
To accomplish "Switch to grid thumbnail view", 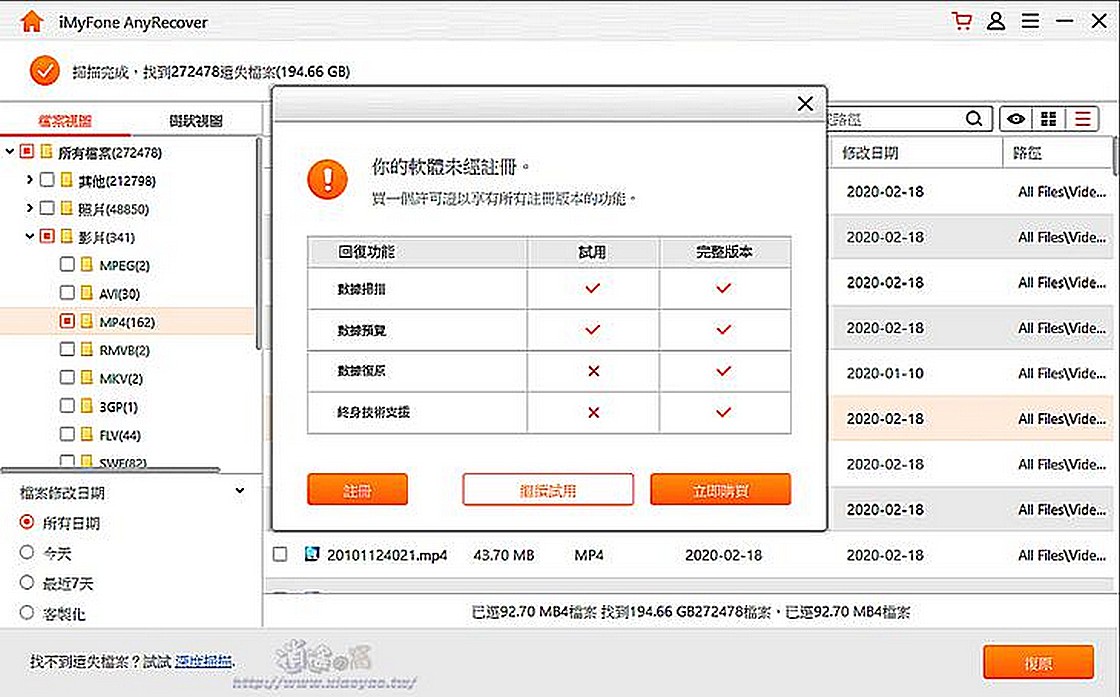I will 1049,119.
